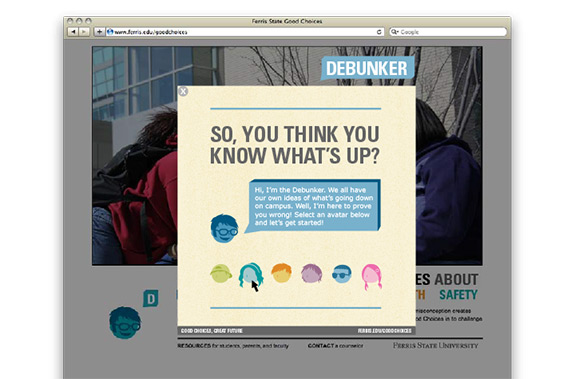Go back with browser back arrow
Viewport: 575px width, 379px height.
(73, 32)
